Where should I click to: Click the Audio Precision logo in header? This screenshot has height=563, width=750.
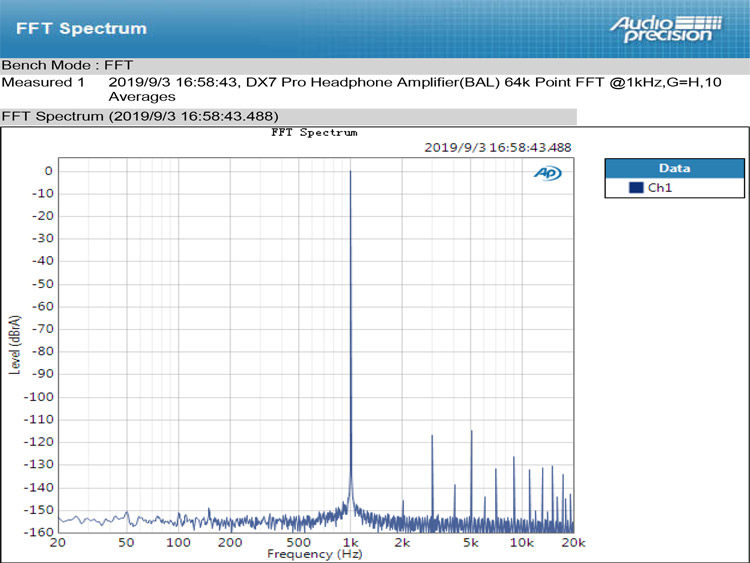[x=666, y=29]
